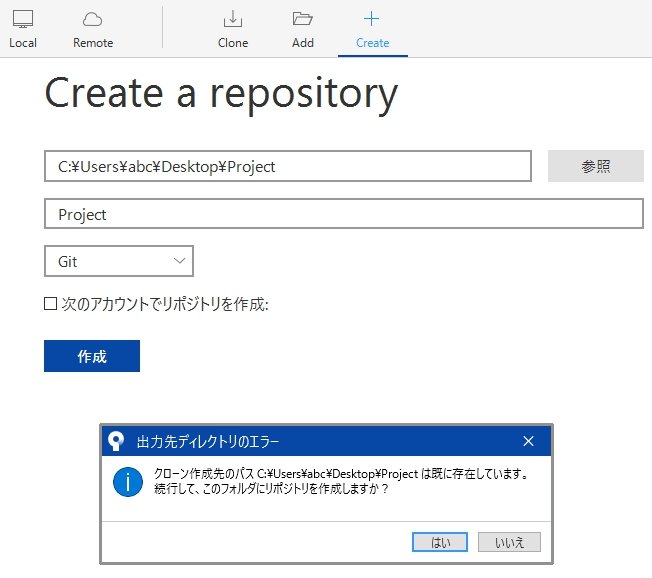Image resolution: width=652 pixels, height=578 pixels.
Task: Switch to the Remote tab
Action: (93, 29)
